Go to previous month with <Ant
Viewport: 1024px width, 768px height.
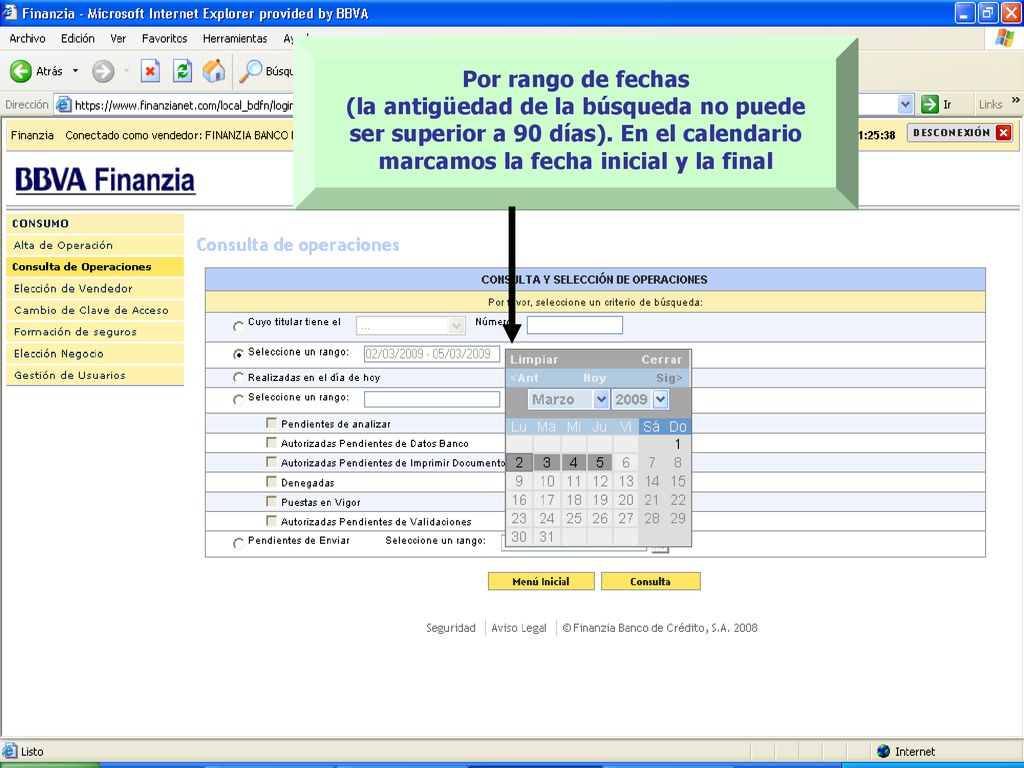point(524,378)
